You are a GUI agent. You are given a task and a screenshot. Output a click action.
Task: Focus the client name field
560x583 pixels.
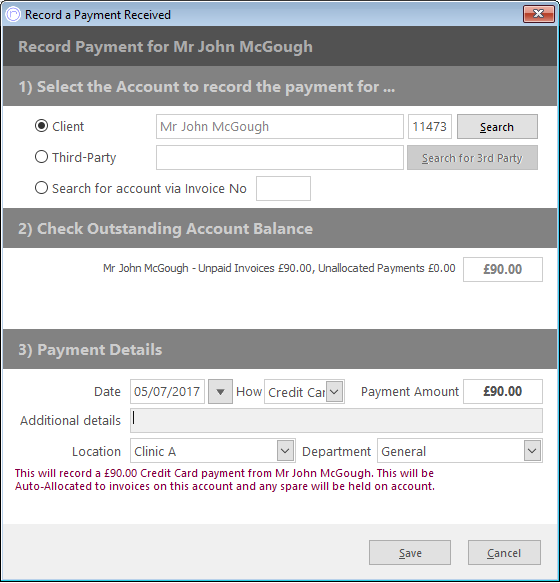280,126
